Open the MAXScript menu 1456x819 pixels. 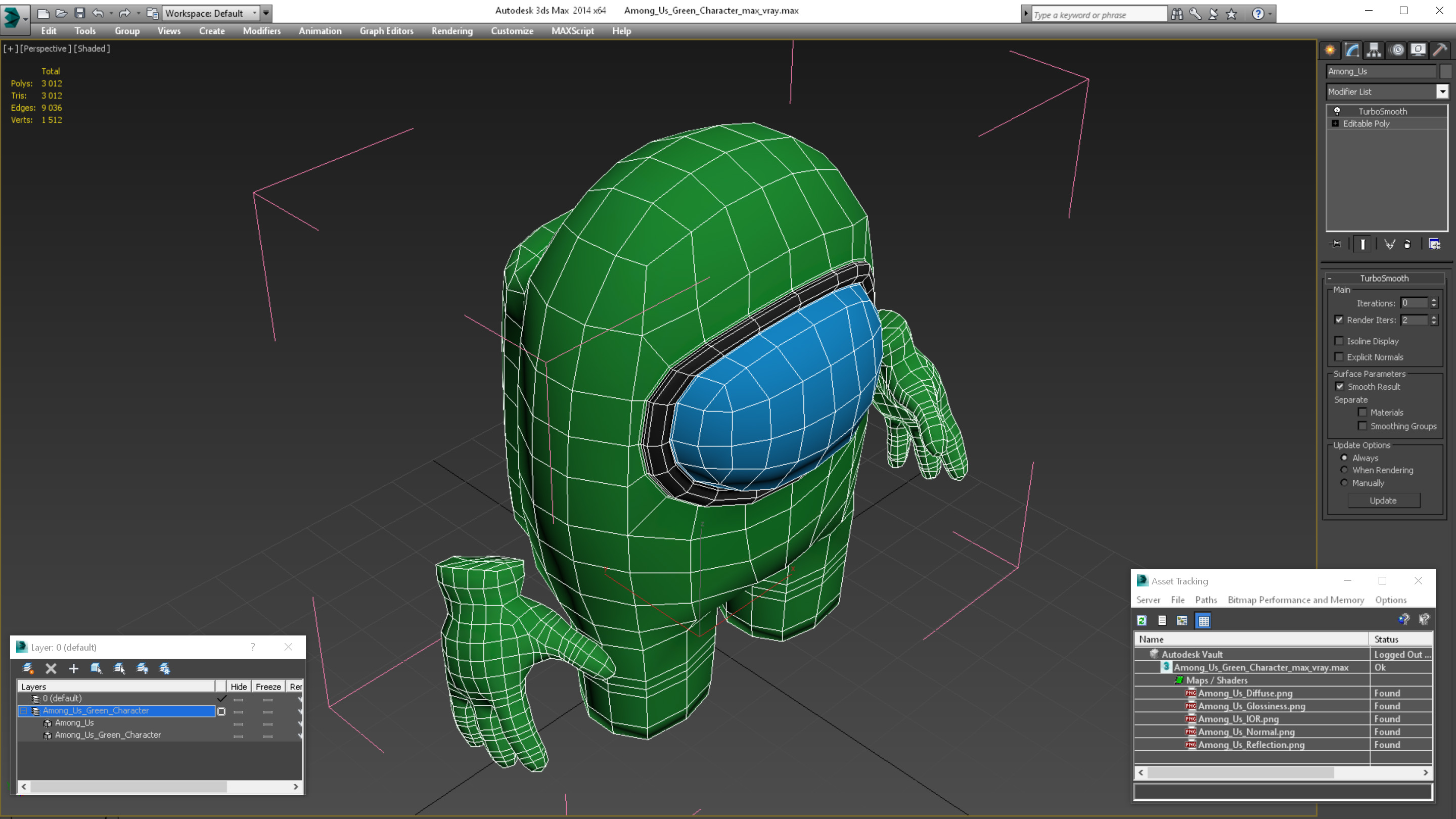(x=573, y=31)
